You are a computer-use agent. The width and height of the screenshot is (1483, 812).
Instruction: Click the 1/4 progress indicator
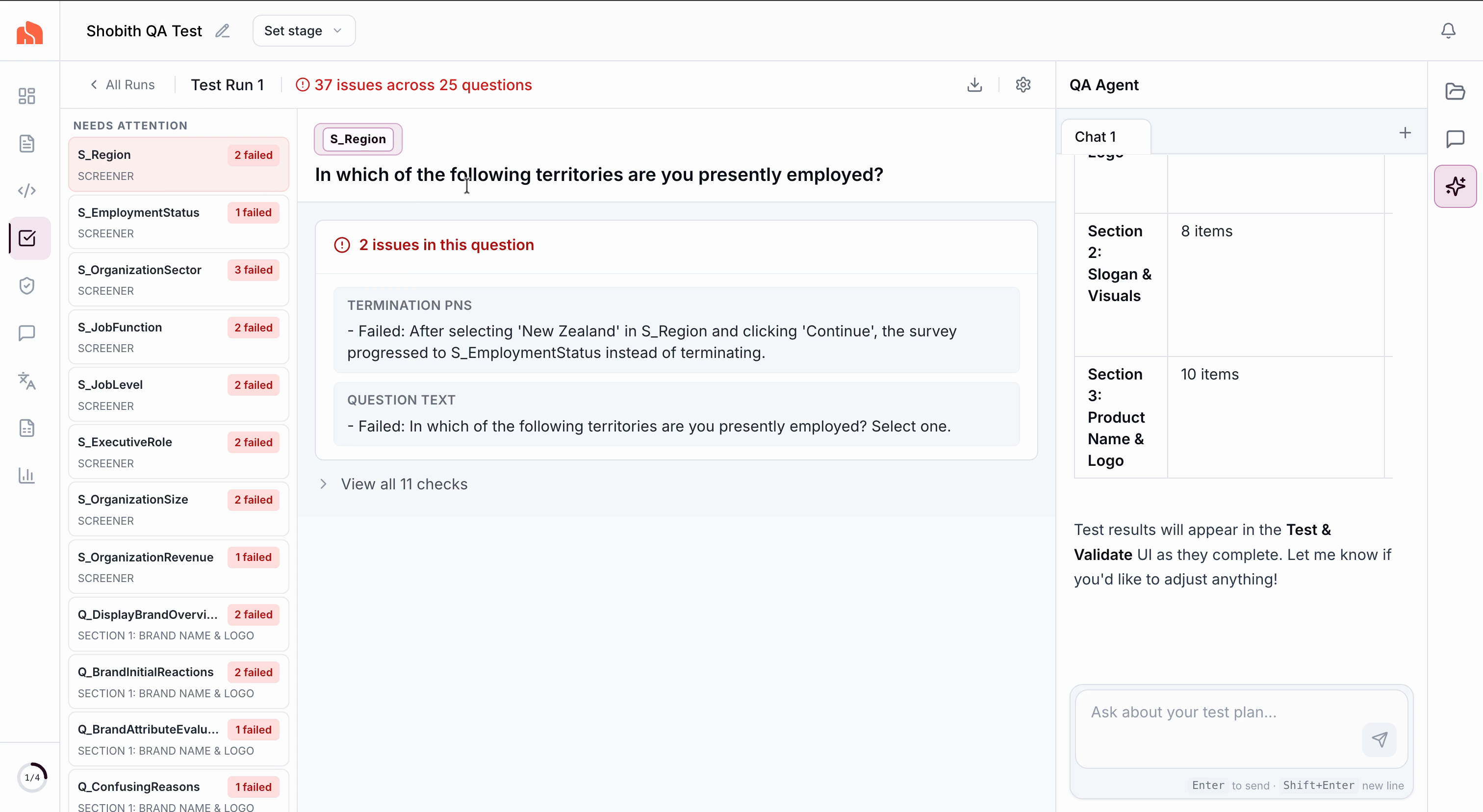coord(32,777)
